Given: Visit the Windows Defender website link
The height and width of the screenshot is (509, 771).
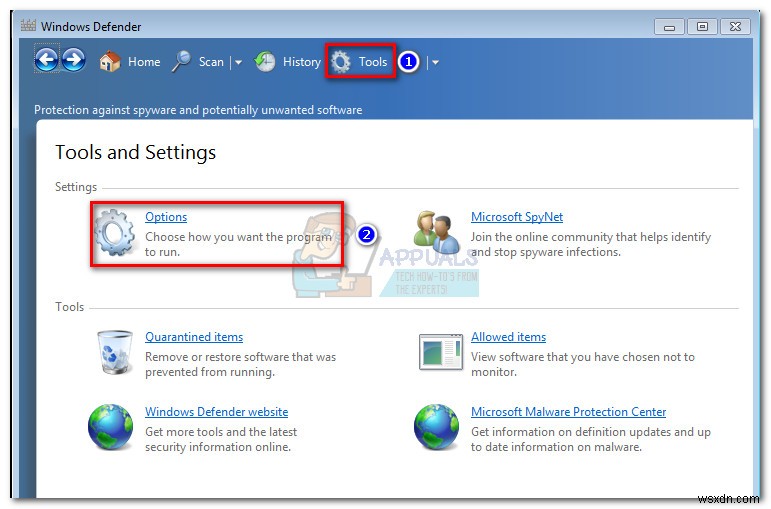Looking at the screenshot, I should [217, 412].
